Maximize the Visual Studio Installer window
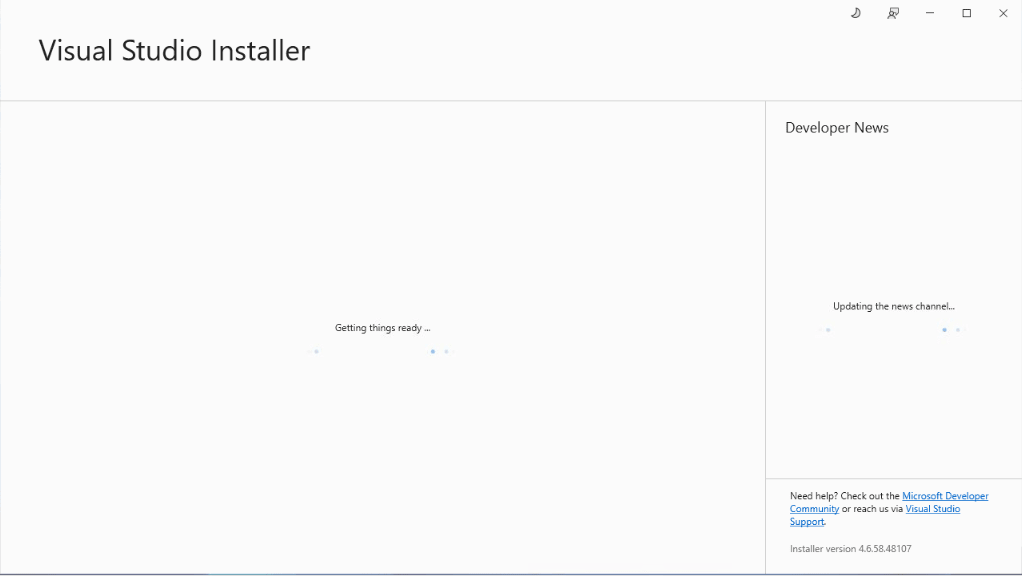Viewport: 1022px width, 576px height. (967, 13)
